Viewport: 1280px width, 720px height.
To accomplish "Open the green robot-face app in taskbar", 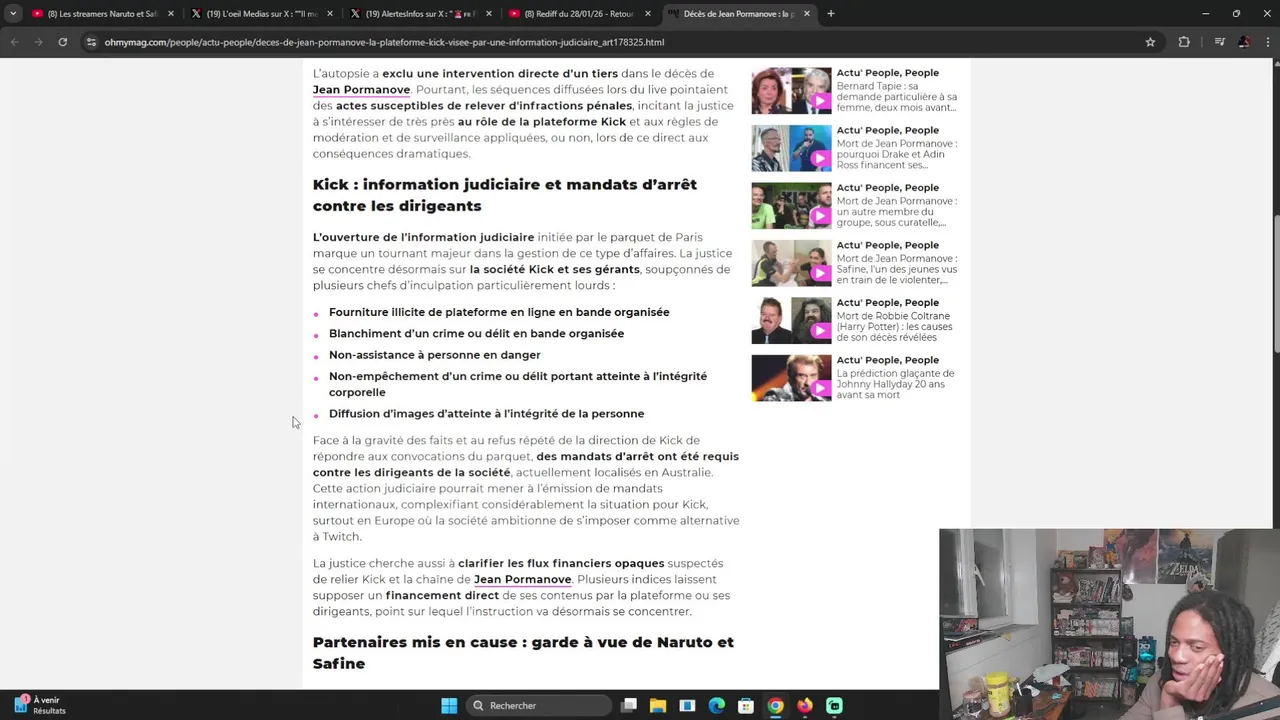I will pyautogui.click(x=834, y=706).
